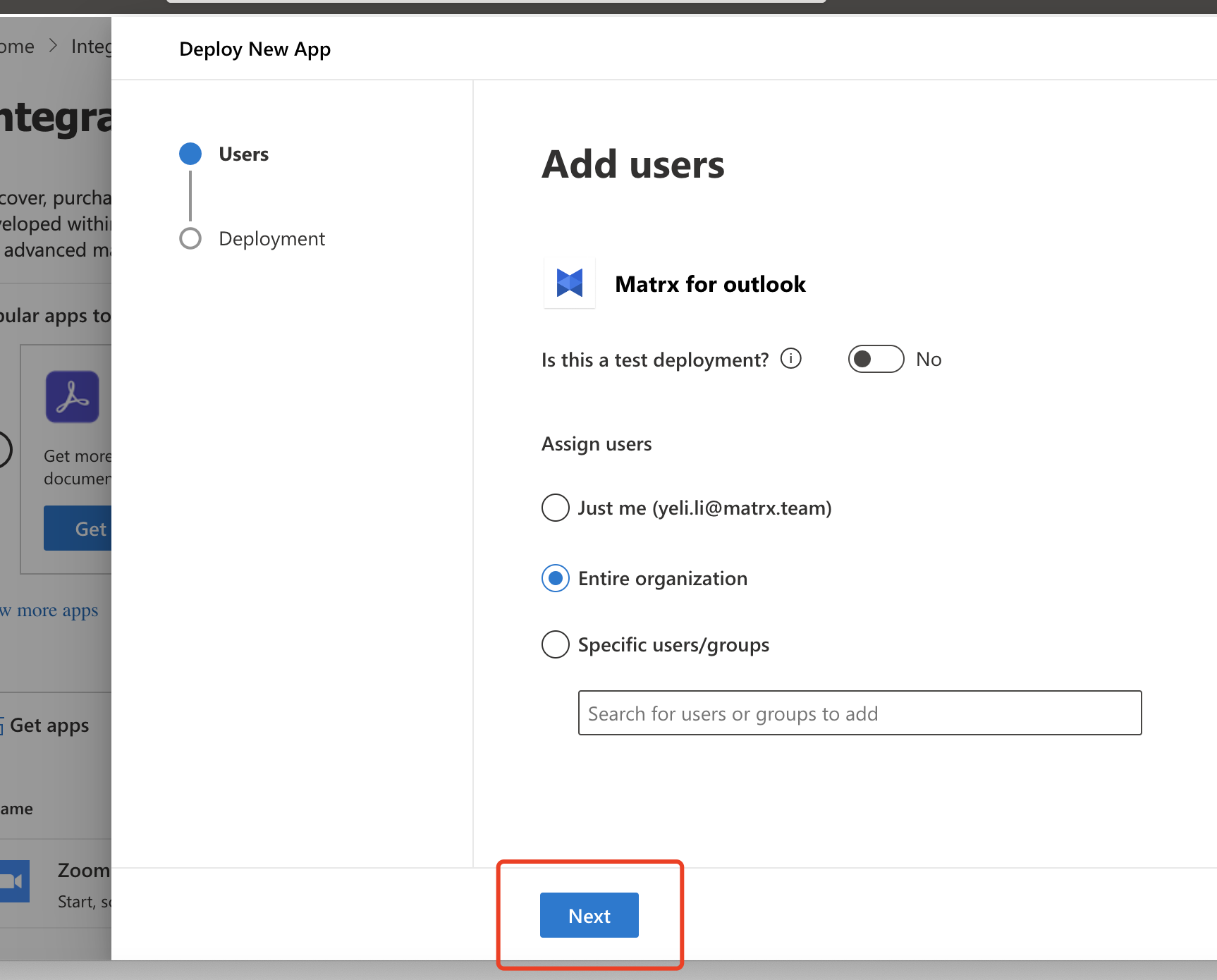This screenshot has width=1217, height=980.
Task: Click the Matrx for Outlook app logo
Action: (570, 283)
